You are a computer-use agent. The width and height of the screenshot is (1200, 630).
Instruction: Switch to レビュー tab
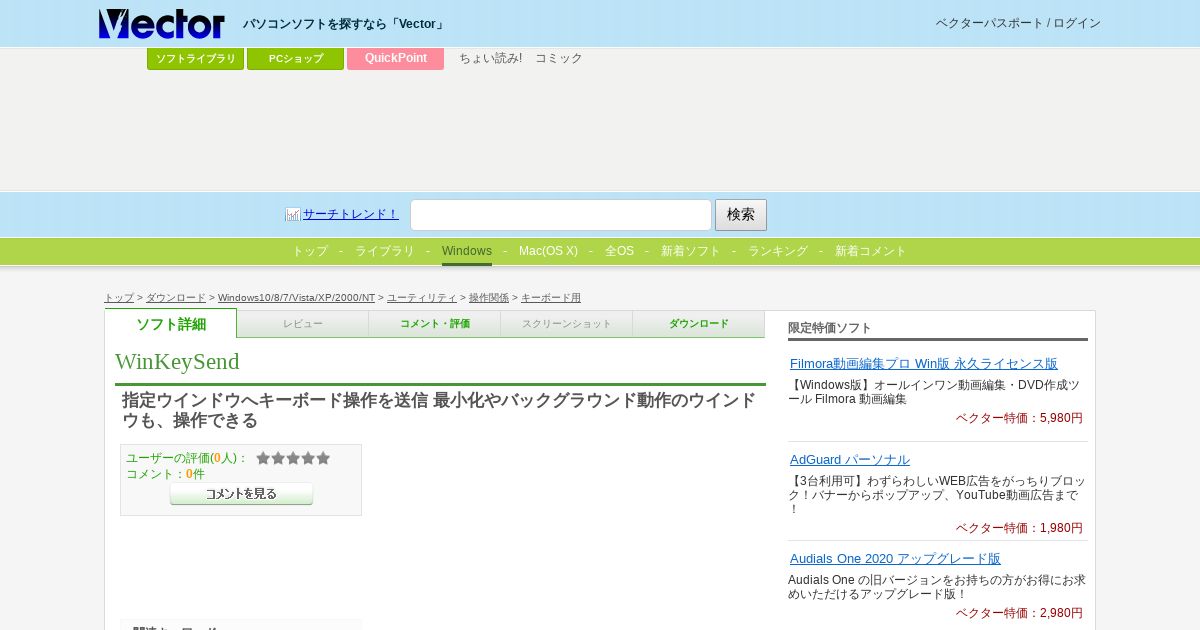(x=303, y=324)
